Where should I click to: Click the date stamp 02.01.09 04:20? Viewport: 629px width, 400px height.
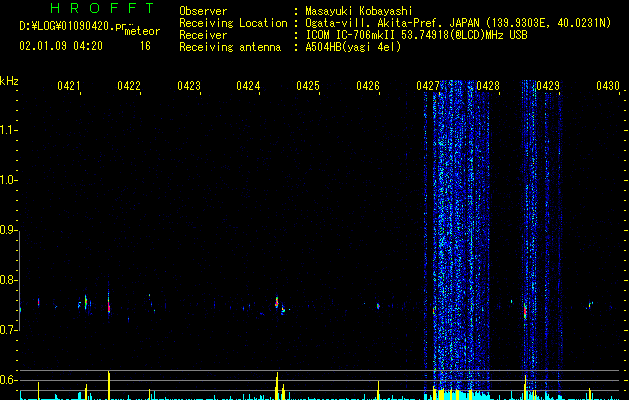(x=61, y=46)
